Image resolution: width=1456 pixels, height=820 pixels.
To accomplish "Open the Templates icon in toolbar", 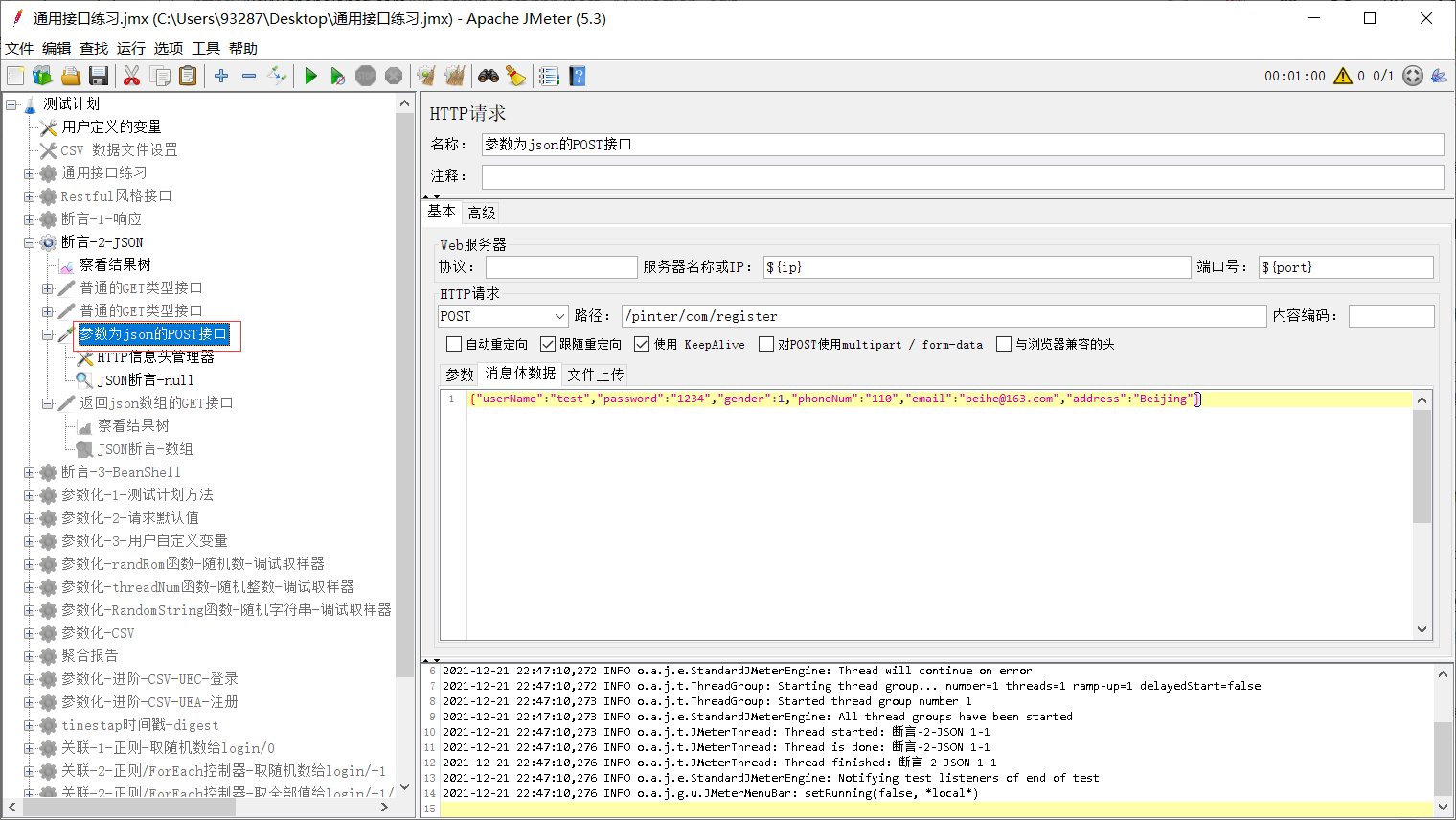I will coord(42,76).
